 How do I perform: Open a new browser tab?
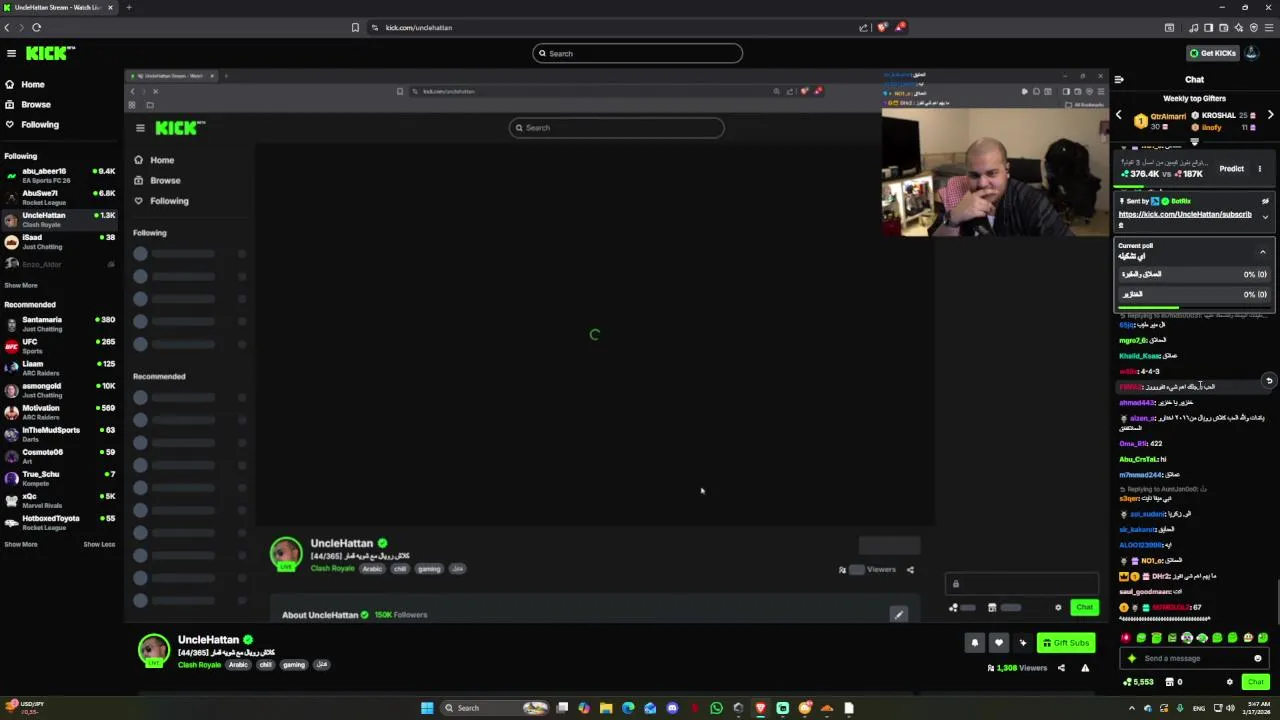tap(128, 7)
